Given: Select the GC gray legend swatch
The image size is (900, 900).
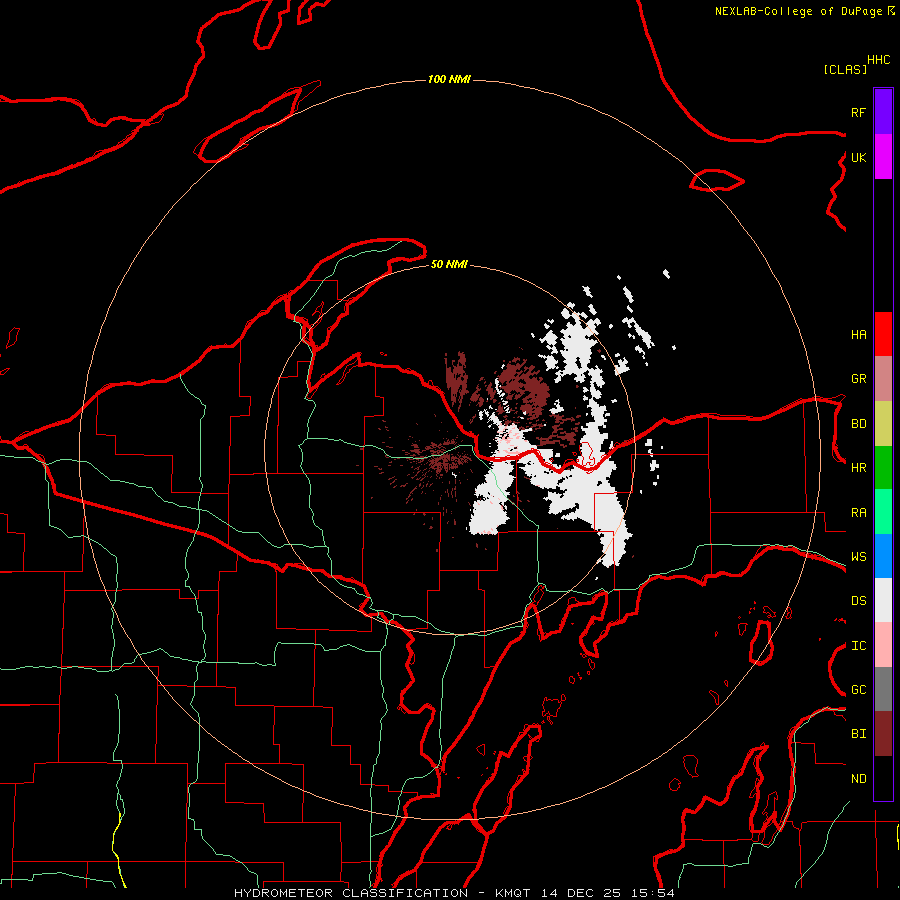Looking at the screenshot, I should pyautogui.click(x=883, y=689).
